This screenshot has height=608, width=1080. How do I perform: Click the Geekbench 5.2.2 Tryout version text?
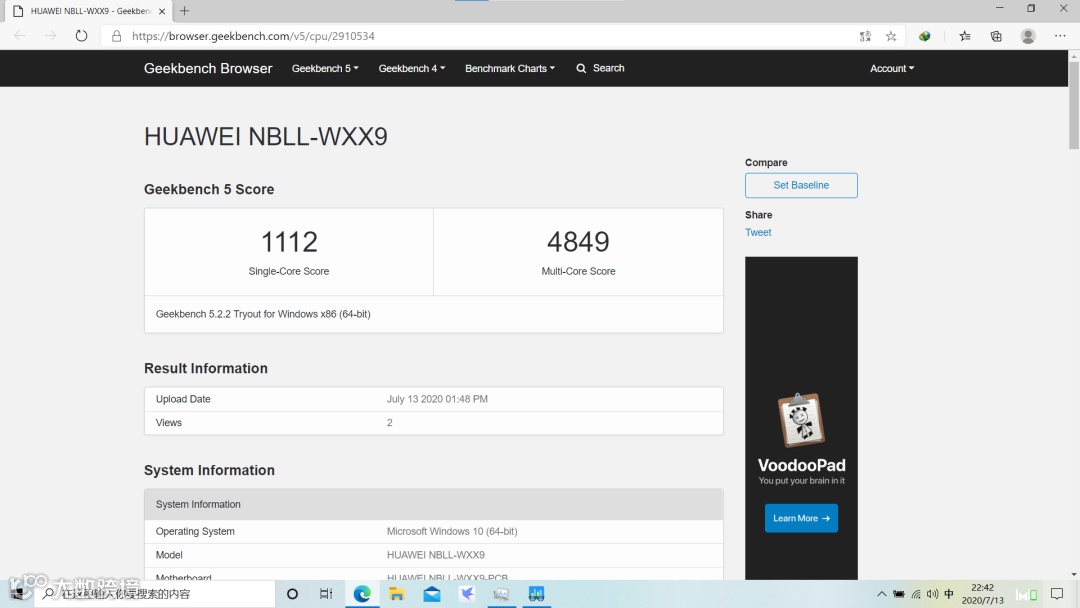tap(263, 314)
